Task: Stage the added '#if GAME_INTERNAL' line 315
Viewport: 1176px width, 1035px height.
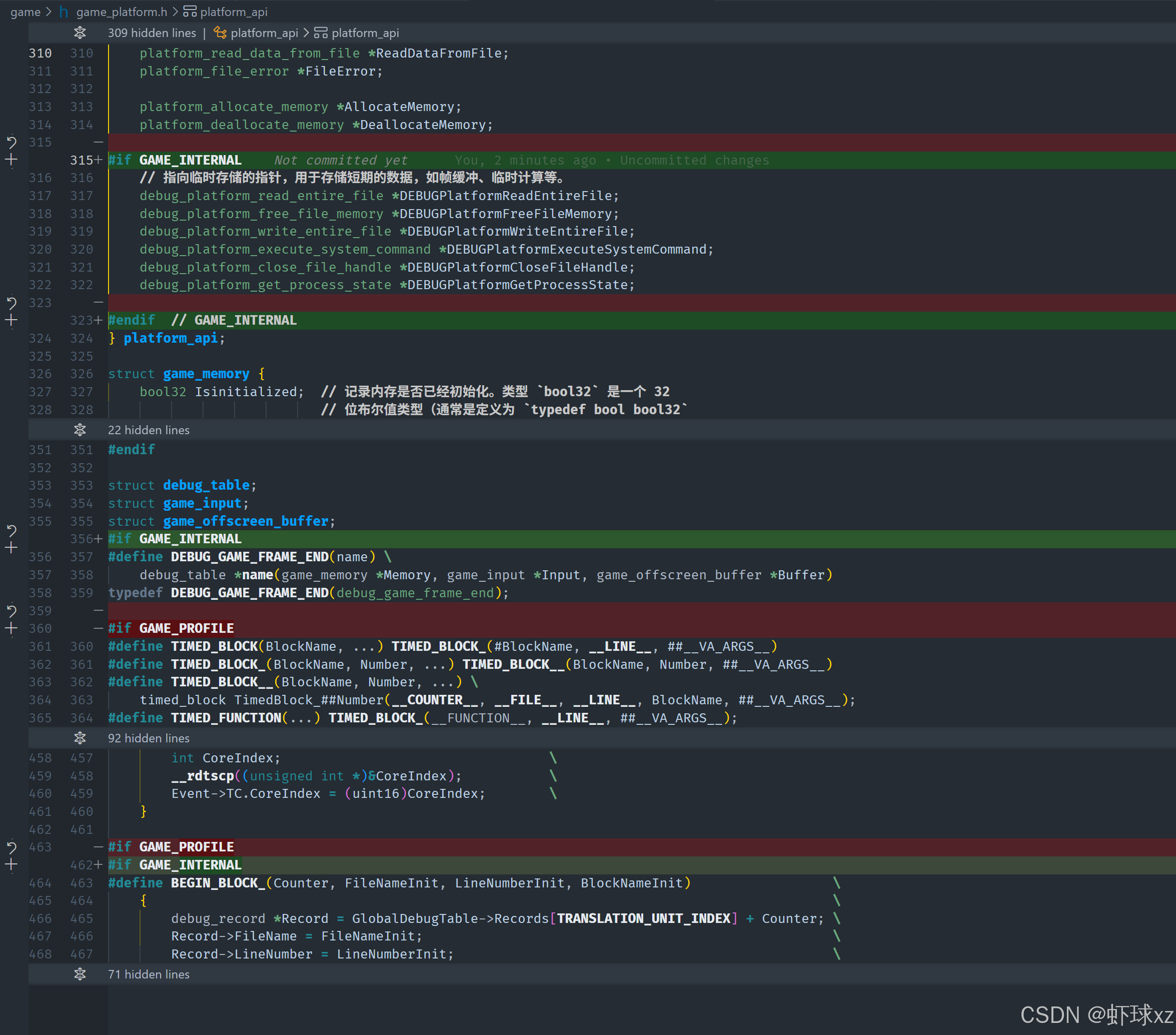Action: 12,160
